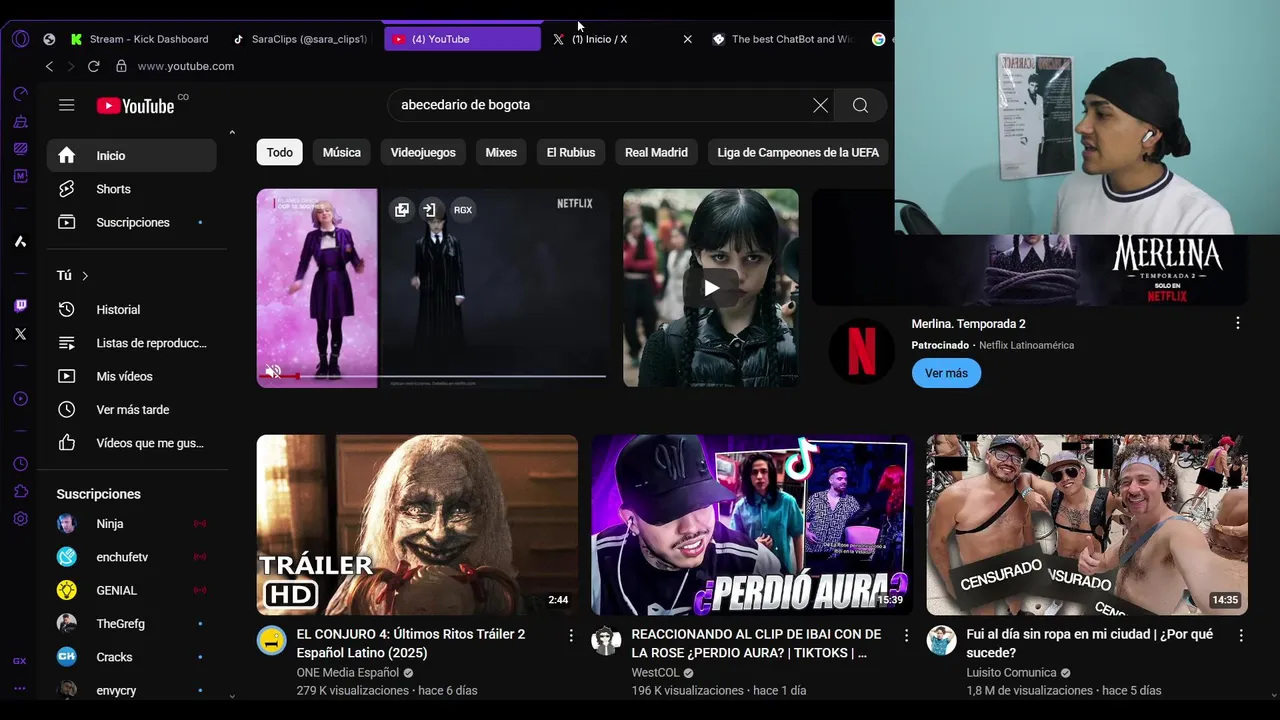Open Ninja channel subscription
Viewport: 1280px width, 720px height.
point(131,524)
